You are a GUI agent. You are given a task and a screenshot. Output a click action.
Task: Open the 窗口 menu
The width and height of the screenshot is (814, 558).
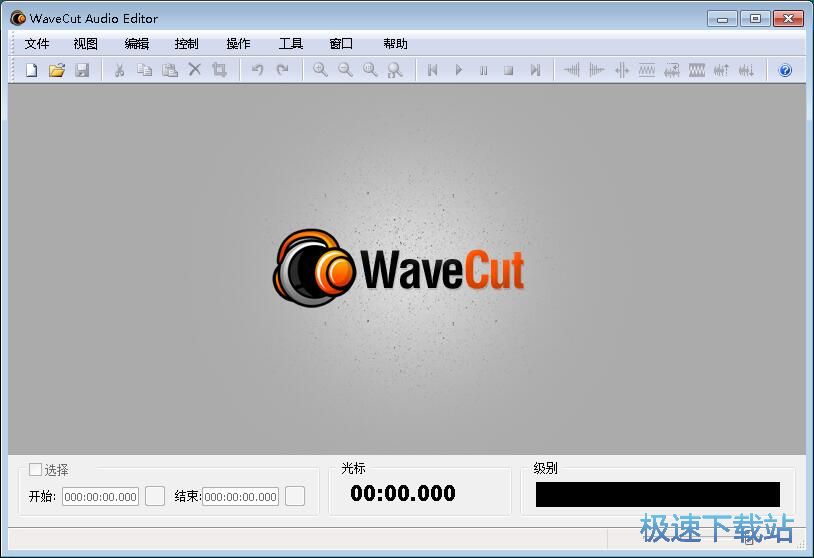tap(341, 44)
